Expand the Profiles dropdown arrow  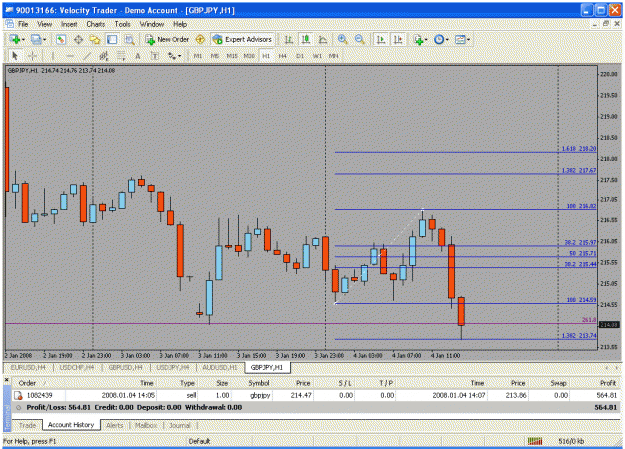point(45,40)
